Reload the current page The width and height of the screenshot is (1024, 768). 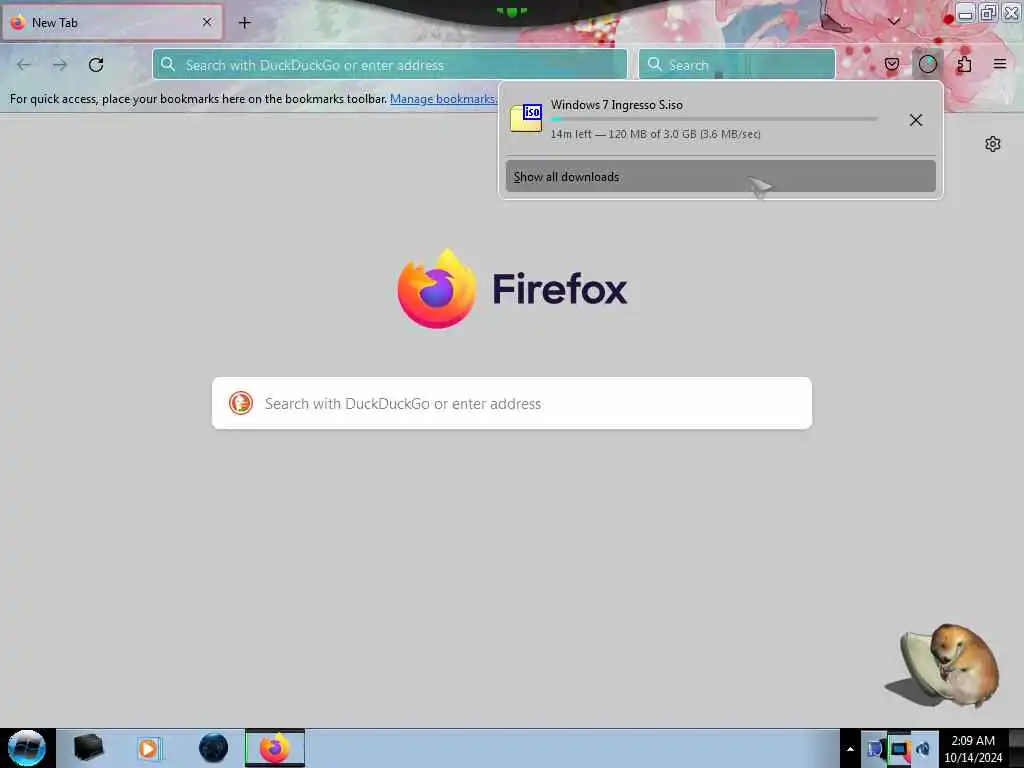(96, 65)
